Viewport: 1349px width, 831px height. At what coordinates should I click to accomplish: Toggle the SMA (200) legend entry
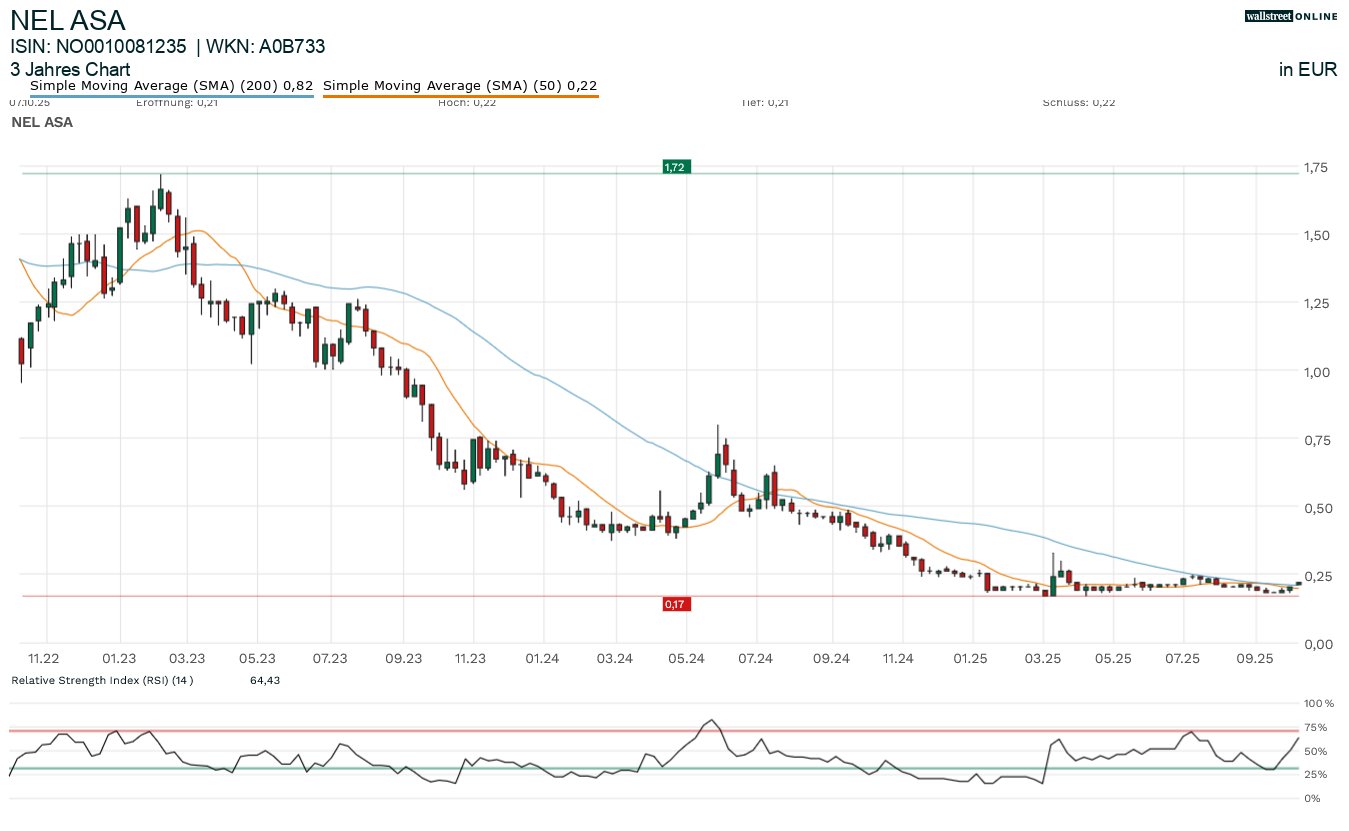171,86
